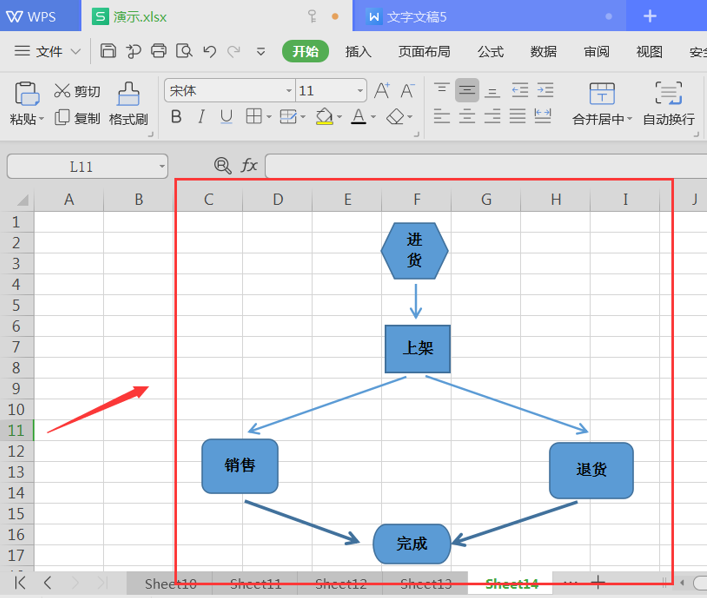Click the Undo arrow
Screen dimensions: 708x598
click(x=210, y=51)
